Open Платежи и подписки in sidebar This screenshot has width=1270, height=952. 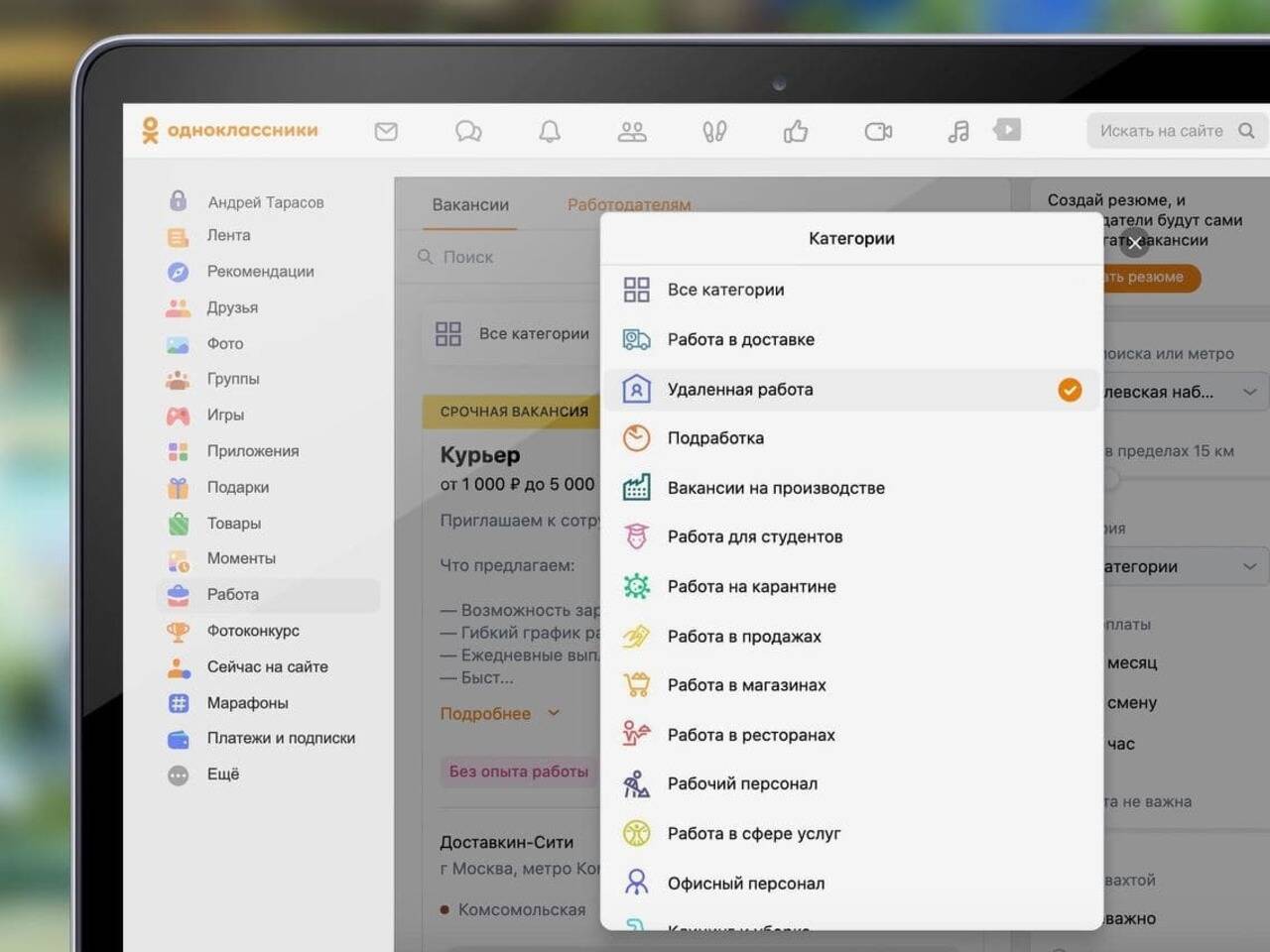[281, 739]
